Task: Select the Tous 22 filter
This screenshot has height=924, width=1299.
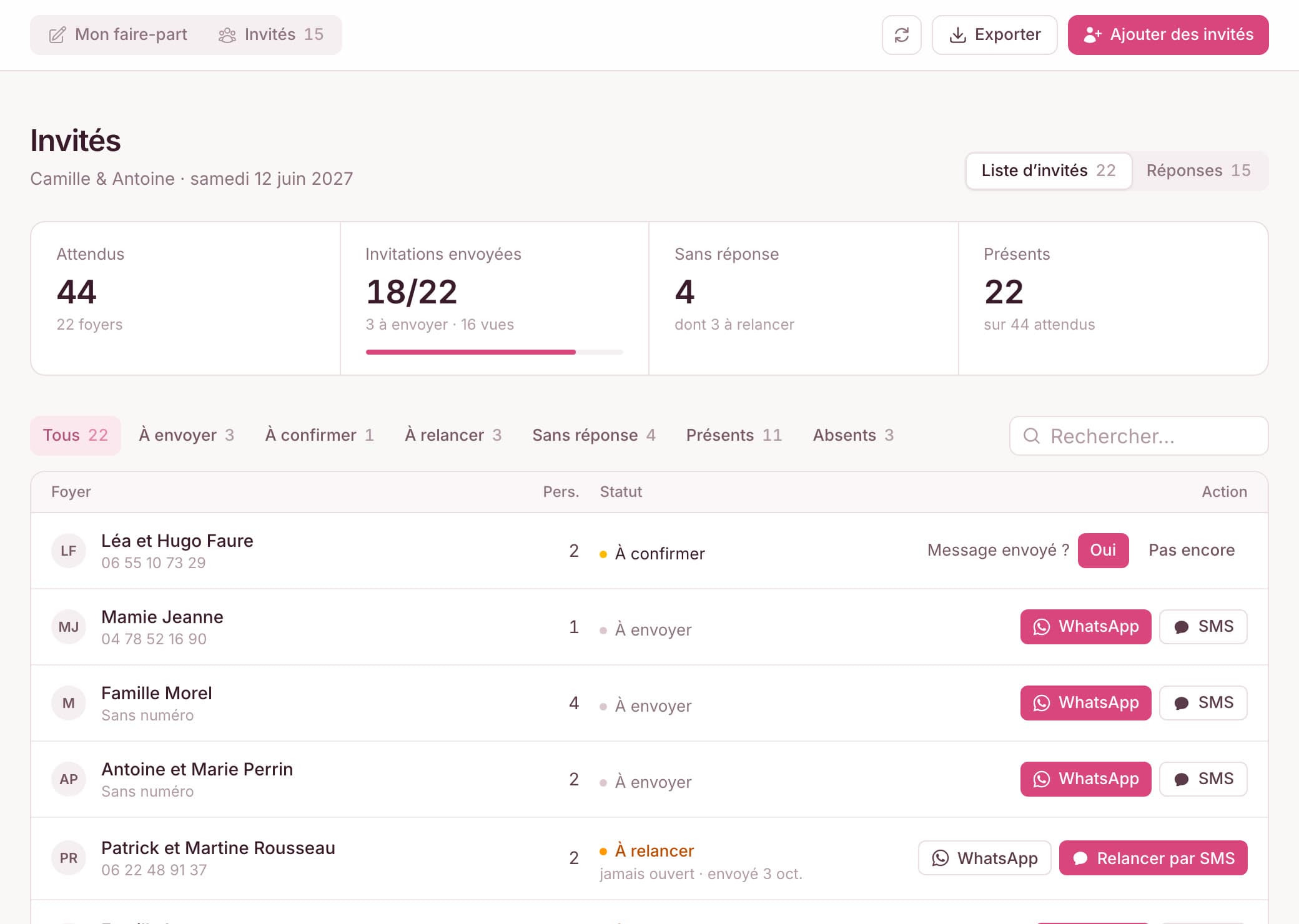Action: pos(76,435)
